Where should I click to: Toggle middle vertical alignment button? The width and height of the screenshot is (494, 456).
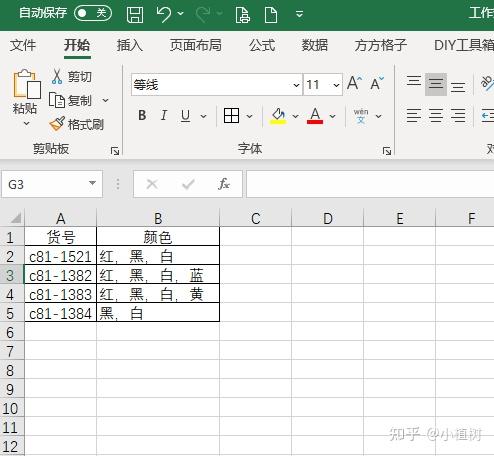click(436, 84)
